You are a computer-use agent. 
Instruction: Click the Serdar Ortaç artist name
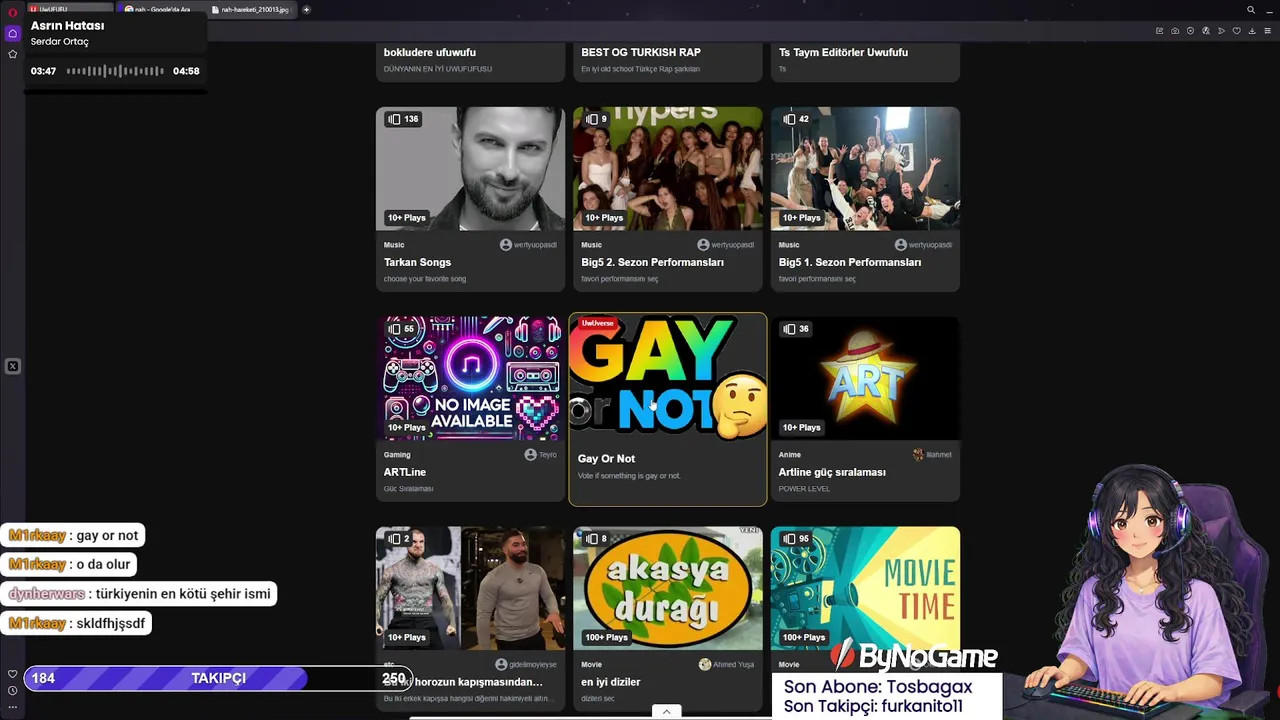pos(59,42)
